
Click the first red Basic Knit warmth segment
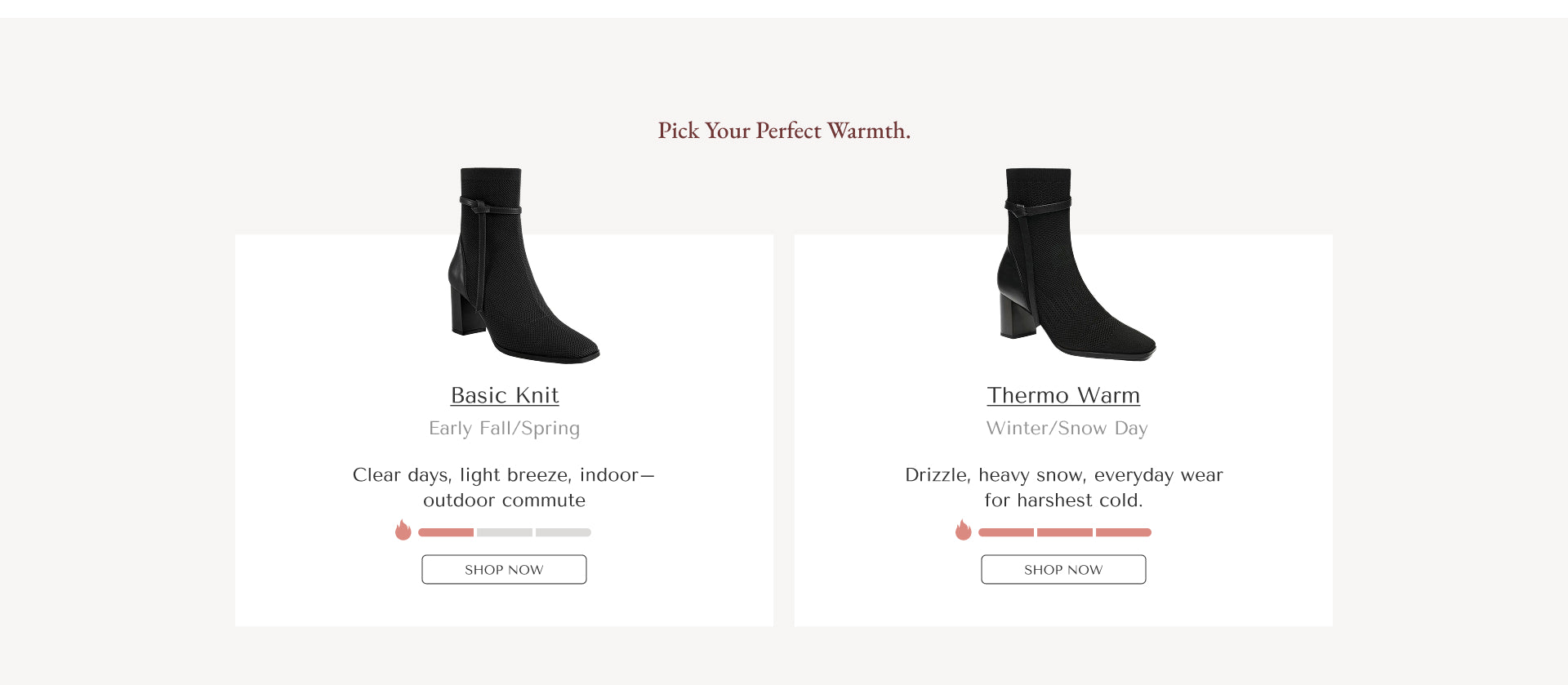click(x=446, y=532)
